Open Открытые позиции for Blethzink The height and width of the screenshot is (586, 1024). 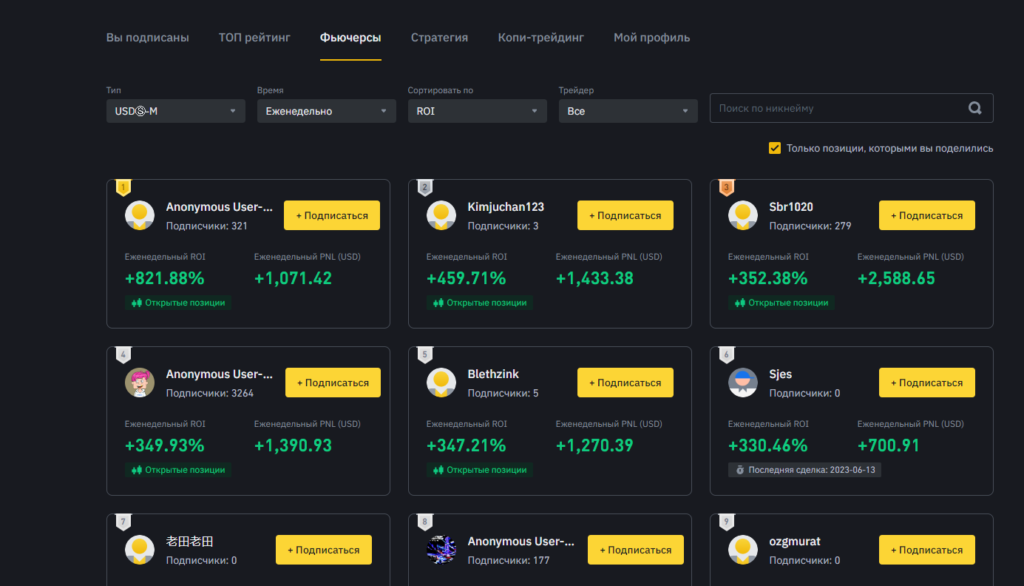pos(480,469)
